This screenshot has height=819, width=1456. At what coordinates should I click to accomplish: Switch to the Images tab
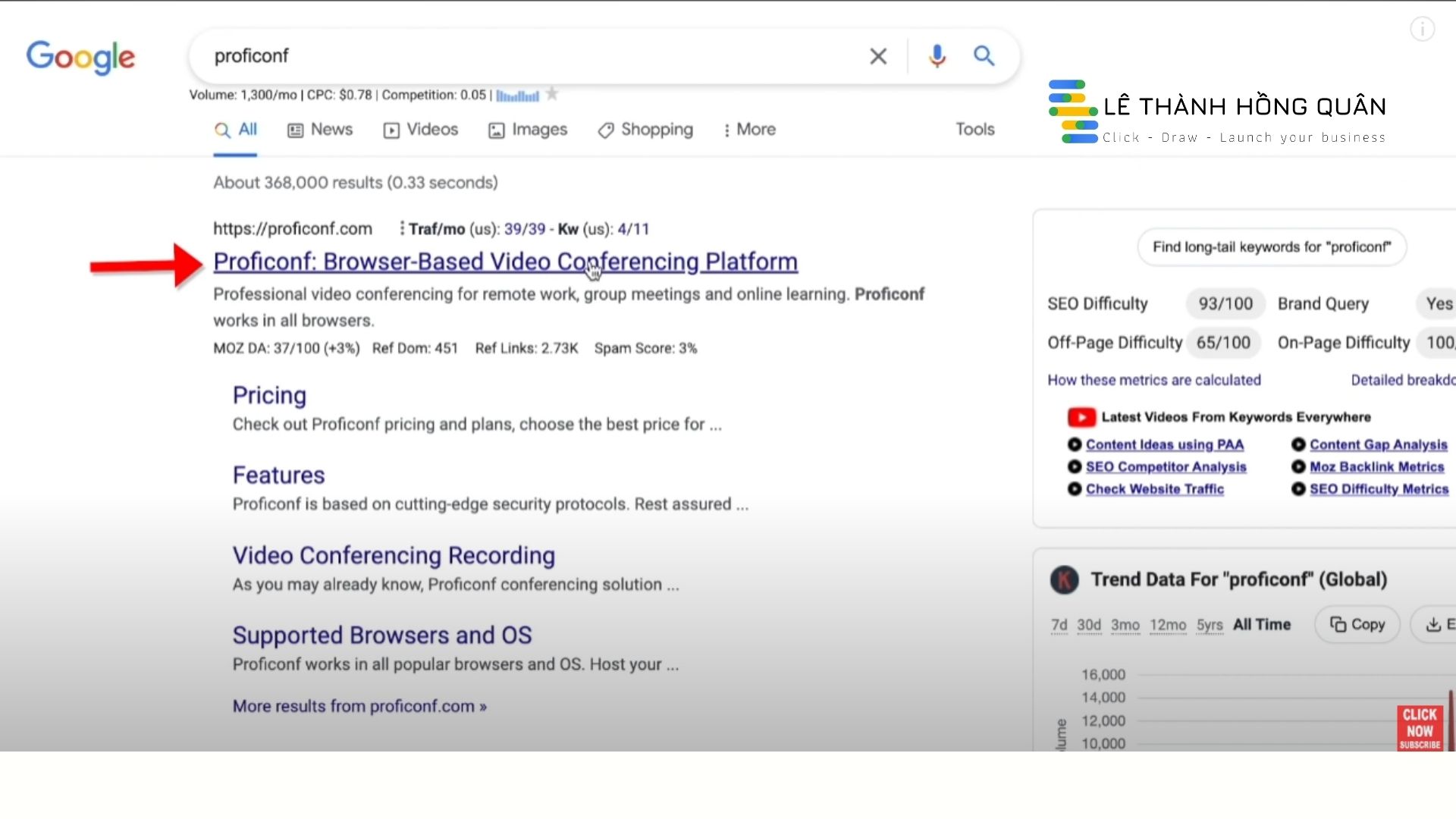point(528,130)
